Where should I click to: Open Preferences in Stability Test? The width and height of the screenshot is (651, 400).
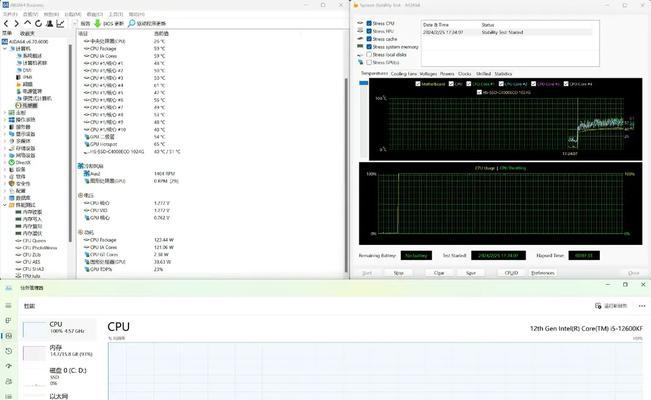pyautogui.click(x=543, y=273)
